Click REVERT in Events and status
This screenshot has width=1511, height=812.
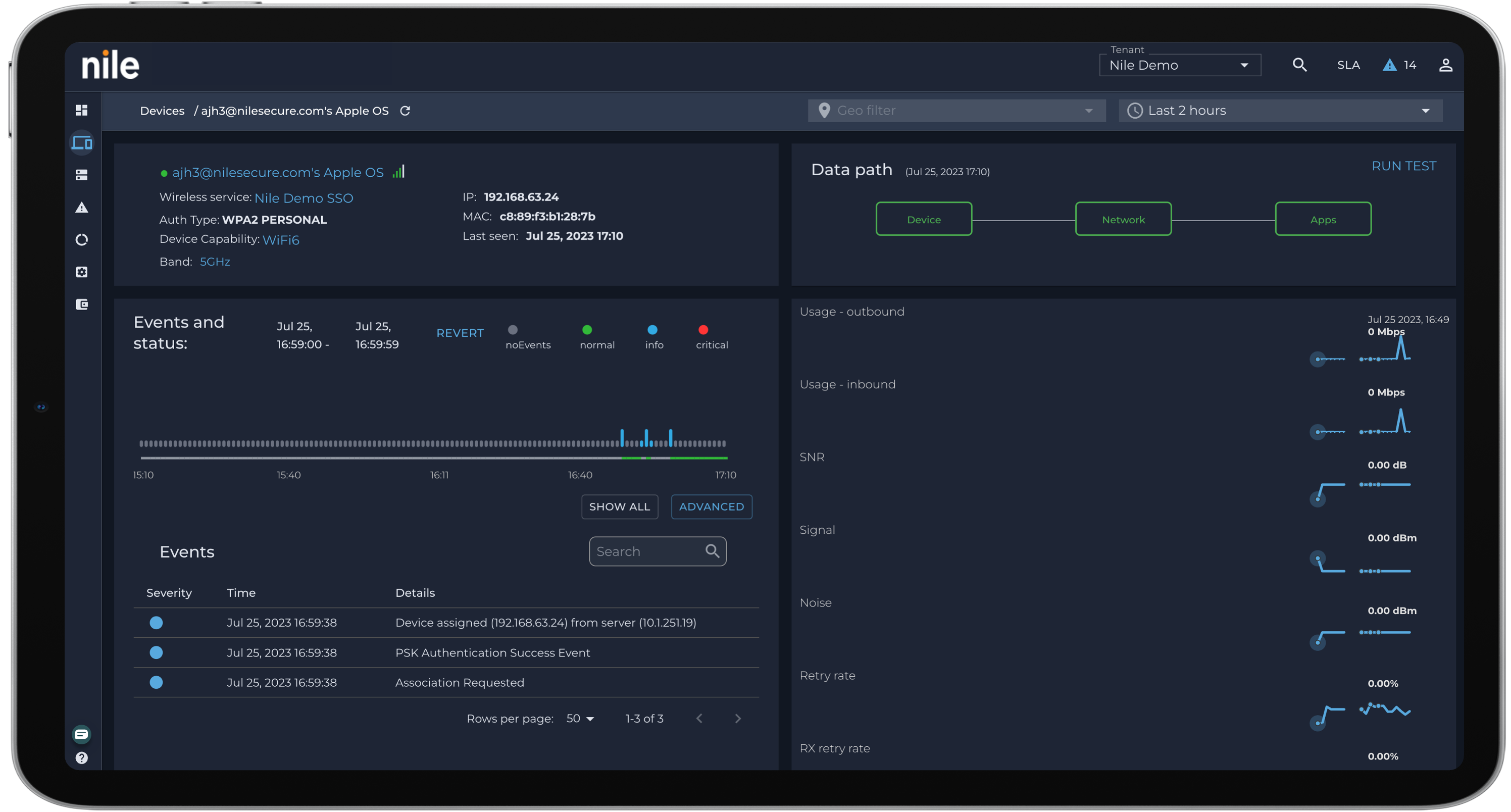pyautogui.click(x=460, y=333)
